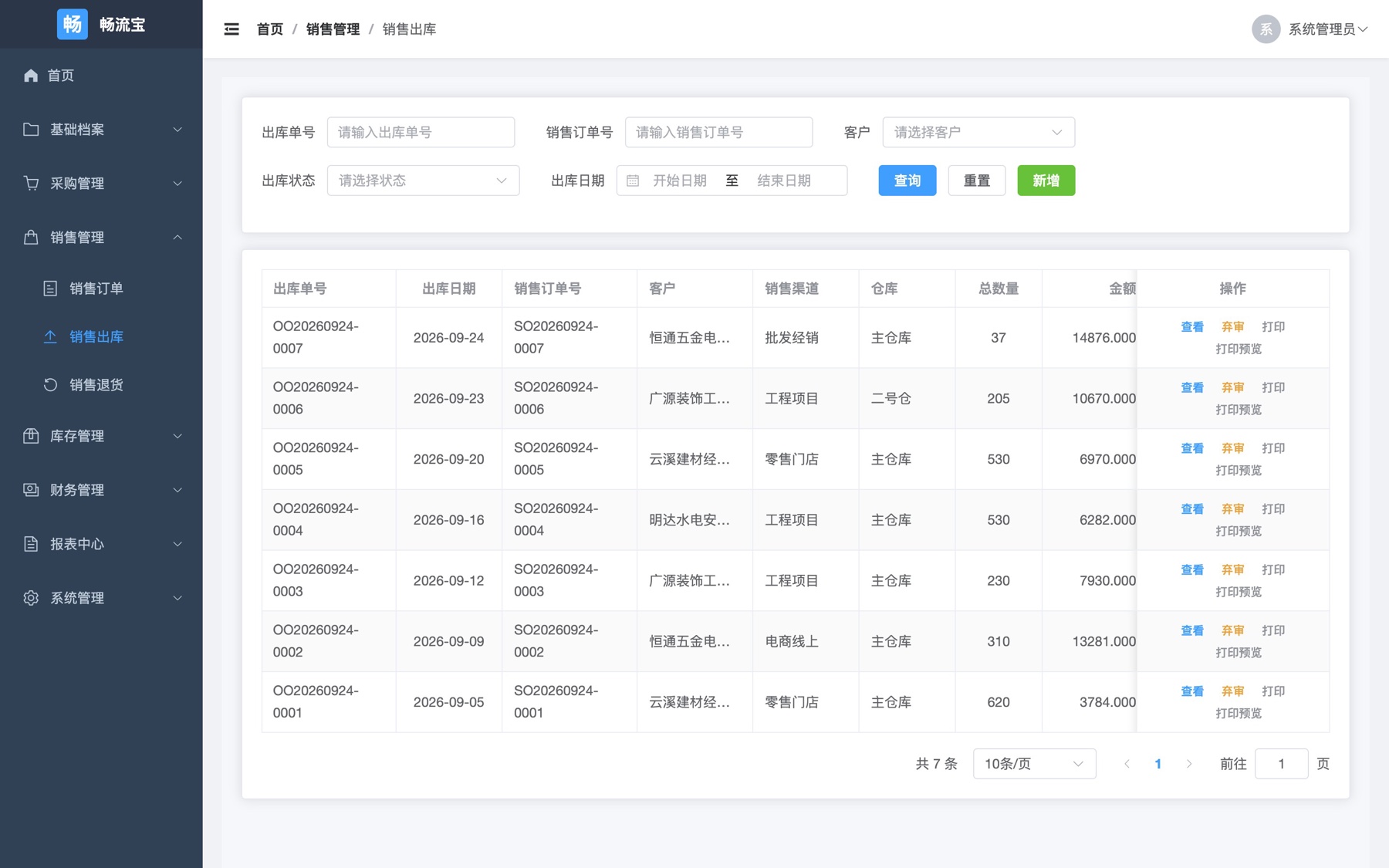This screenshot has width=1389, height=868.
Task: Click the 结束日期 date field
Action: [784, 181]
